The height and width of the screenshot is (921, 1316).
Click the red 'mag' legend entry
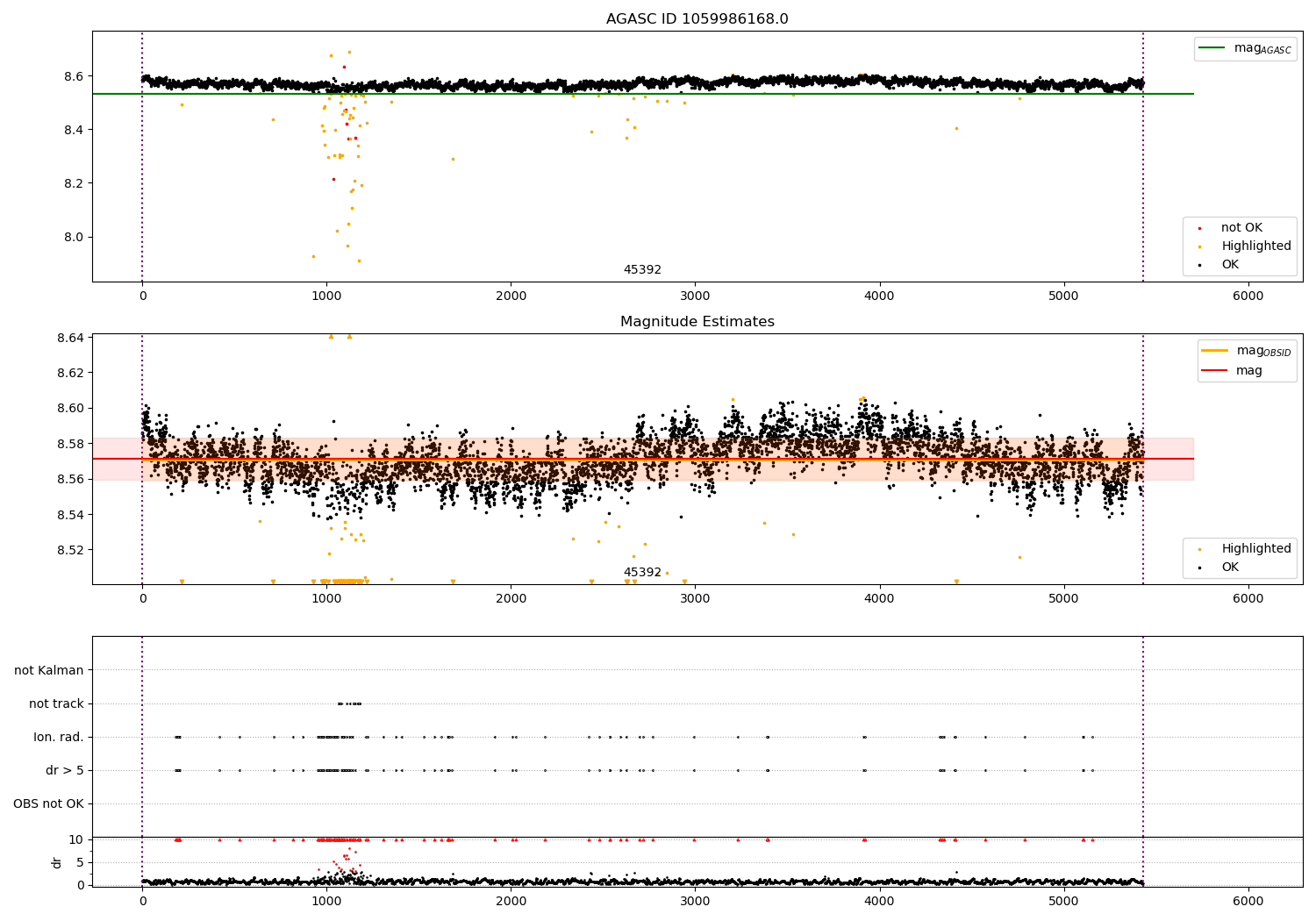(x=1233, y=371)
